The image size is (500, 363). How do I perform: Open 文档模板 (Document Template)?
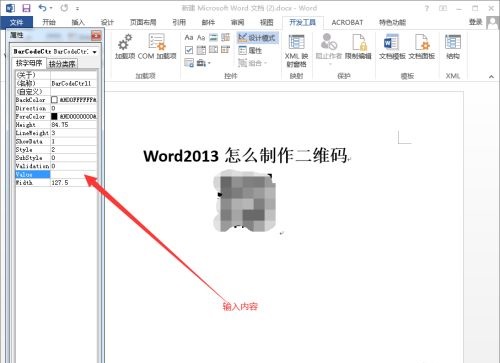[x=392, y=46]
